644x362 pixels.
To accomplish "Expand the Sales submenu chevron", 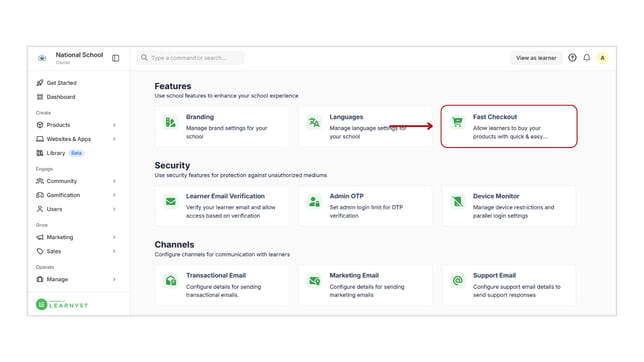I will (114, 251).
